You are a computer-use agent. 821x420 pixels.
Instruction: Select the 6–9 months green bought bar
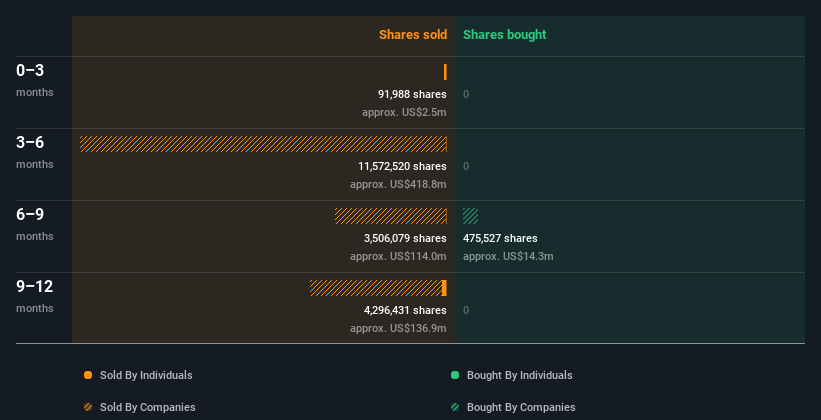(471, 216)
